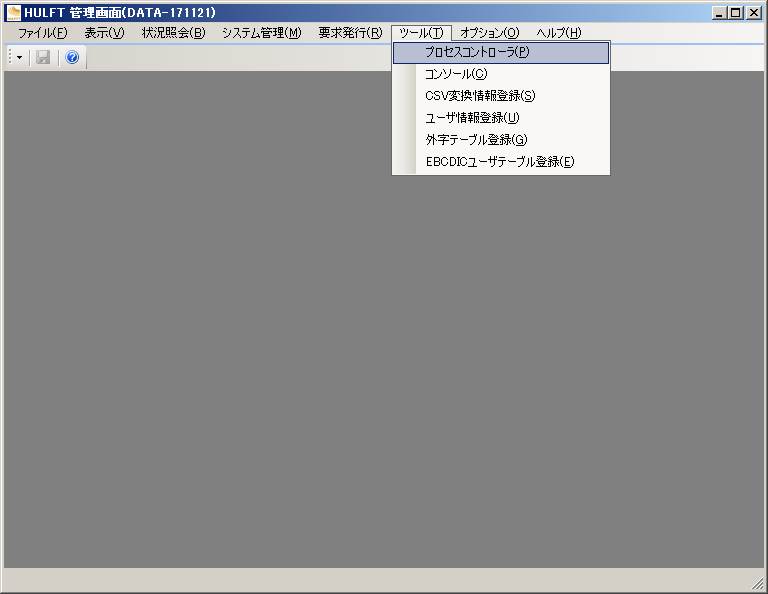Open the toolbar options dropdown arrow

[x=20, y=57]
